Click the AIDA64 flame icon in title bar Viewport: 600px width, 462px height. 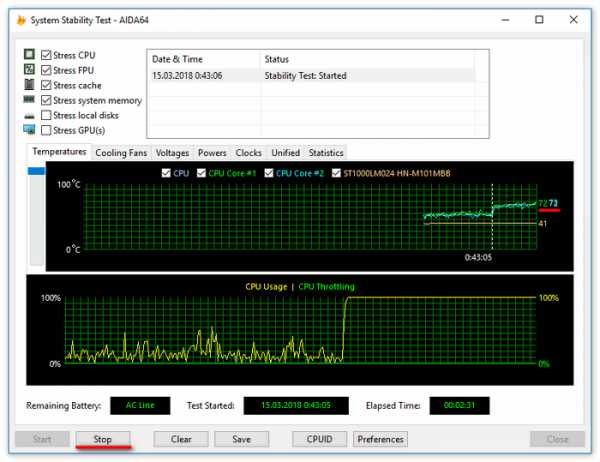pyautogui.click(x=21, y=20)
